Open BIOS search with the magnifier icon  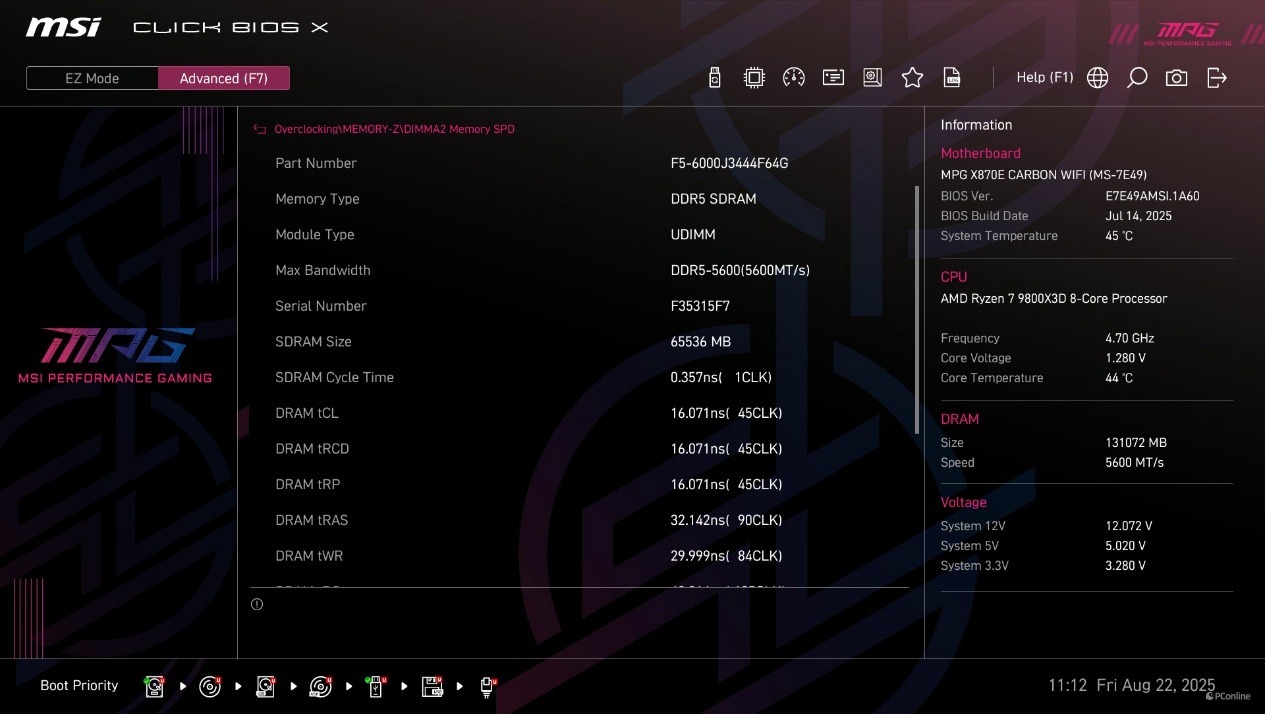pyautogui.click(x=1136, y=77)
